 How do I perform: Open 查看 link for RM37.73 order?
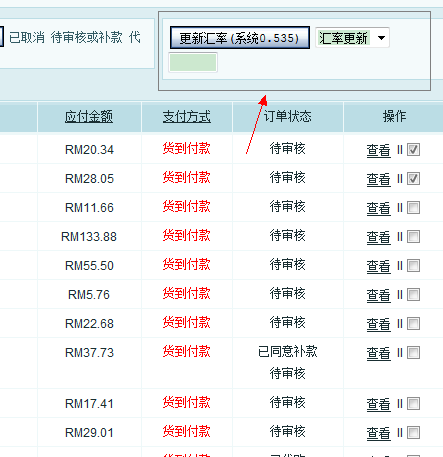point(379,353)
